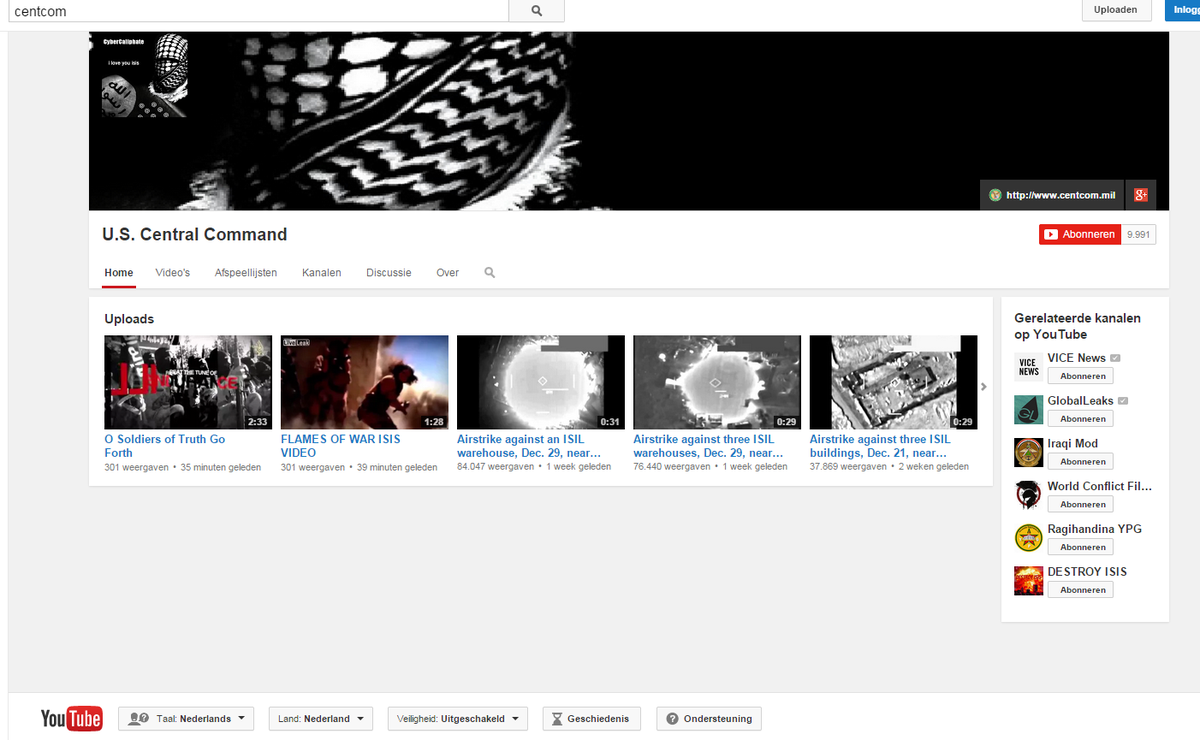
Task: Click Airstrike against an ISIL warehouse title
Action: point(529,446)
